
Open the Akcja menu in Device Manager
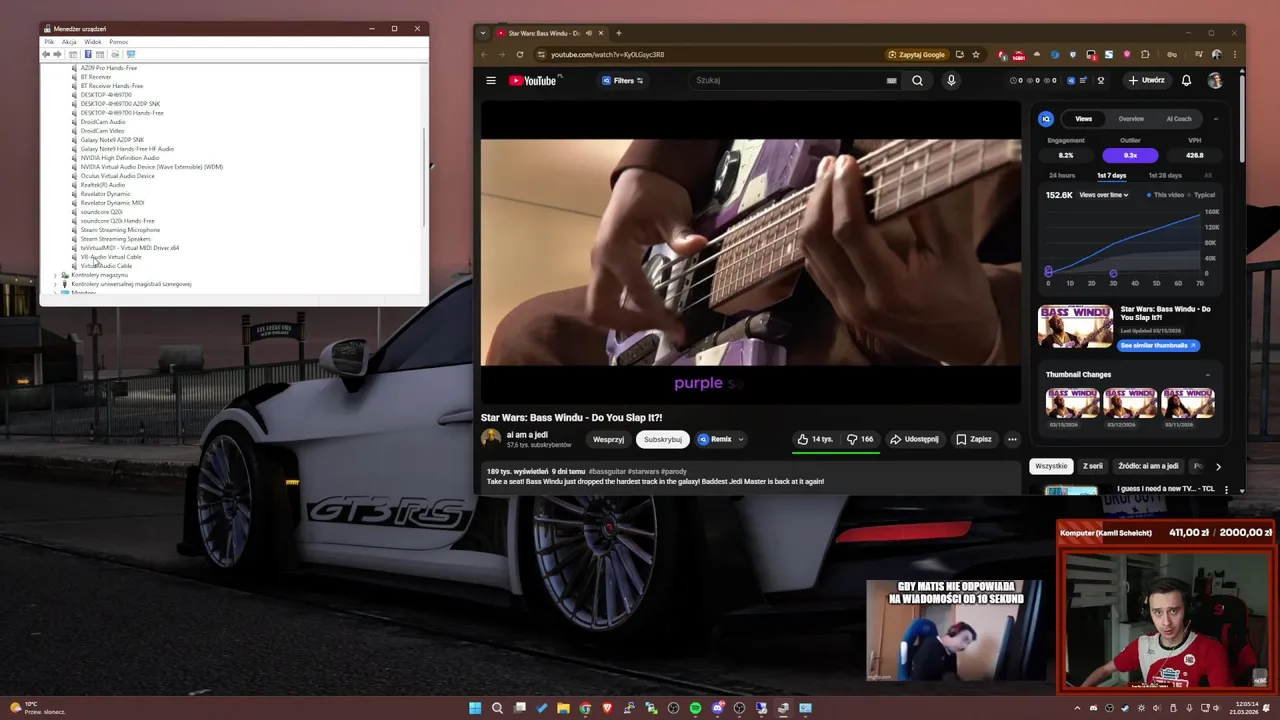(69, 42)
